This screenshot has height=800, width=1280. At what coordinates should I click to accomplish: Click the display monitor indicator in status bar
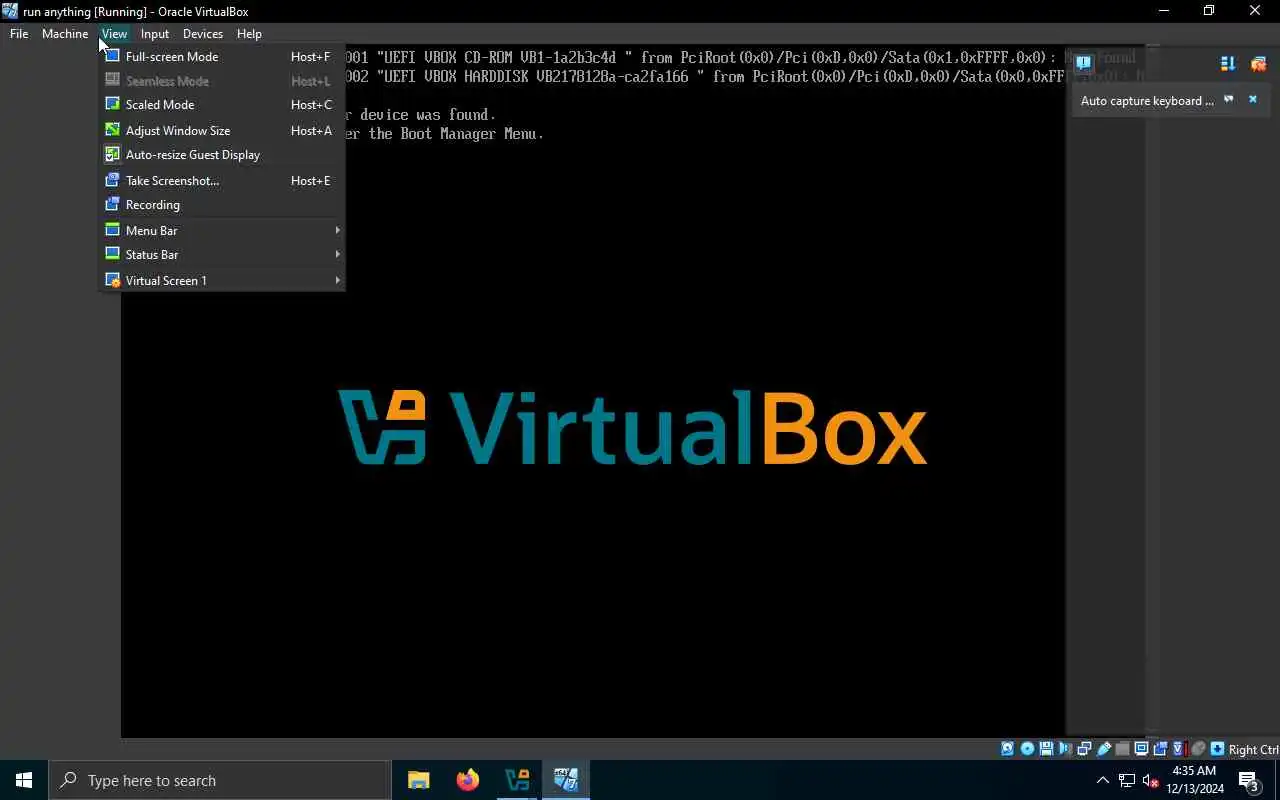(1141, 749)
